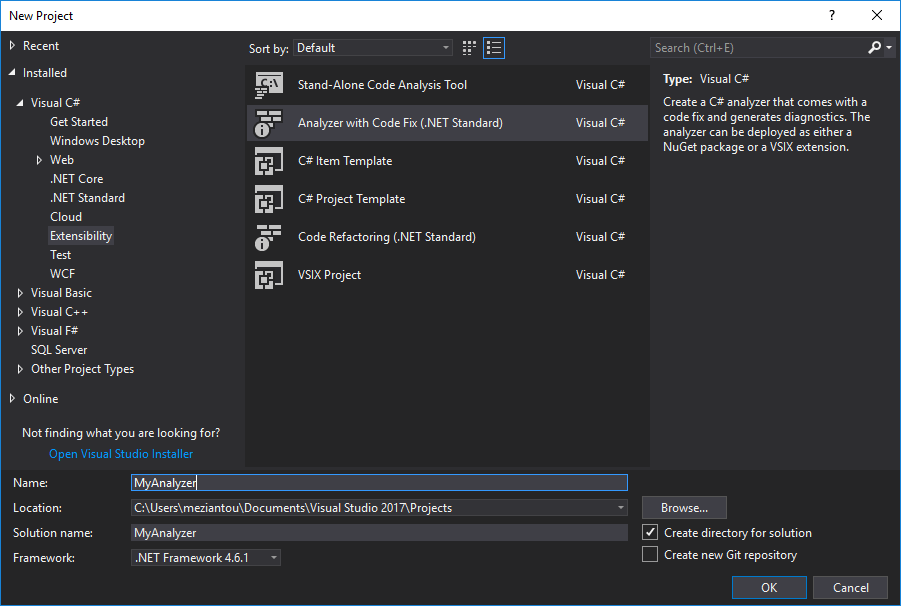901x606 pixels.
Task: Collapse the Installed node
Action: [x=12, y=73]
